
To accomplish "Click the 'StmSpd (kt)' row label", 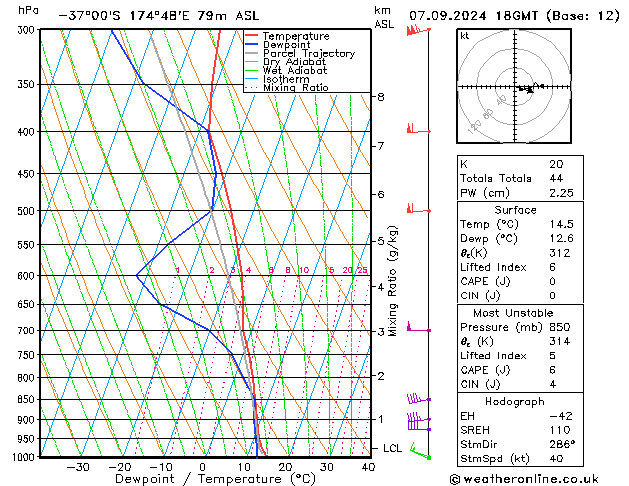I will click(x=495, y=458).
